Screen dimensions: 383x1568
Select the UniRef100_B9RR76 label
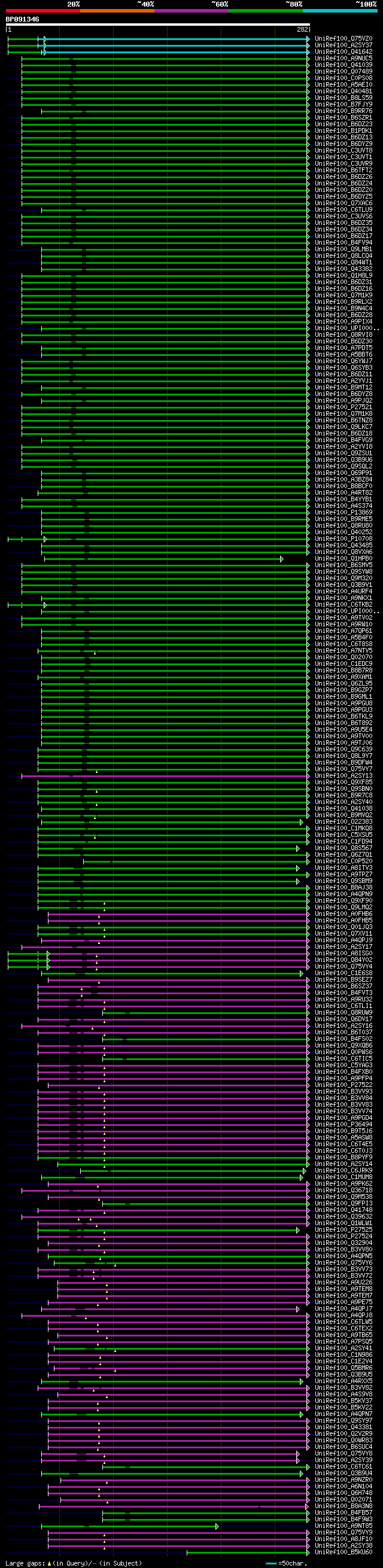pyautogui.click(x=344, y=111)
